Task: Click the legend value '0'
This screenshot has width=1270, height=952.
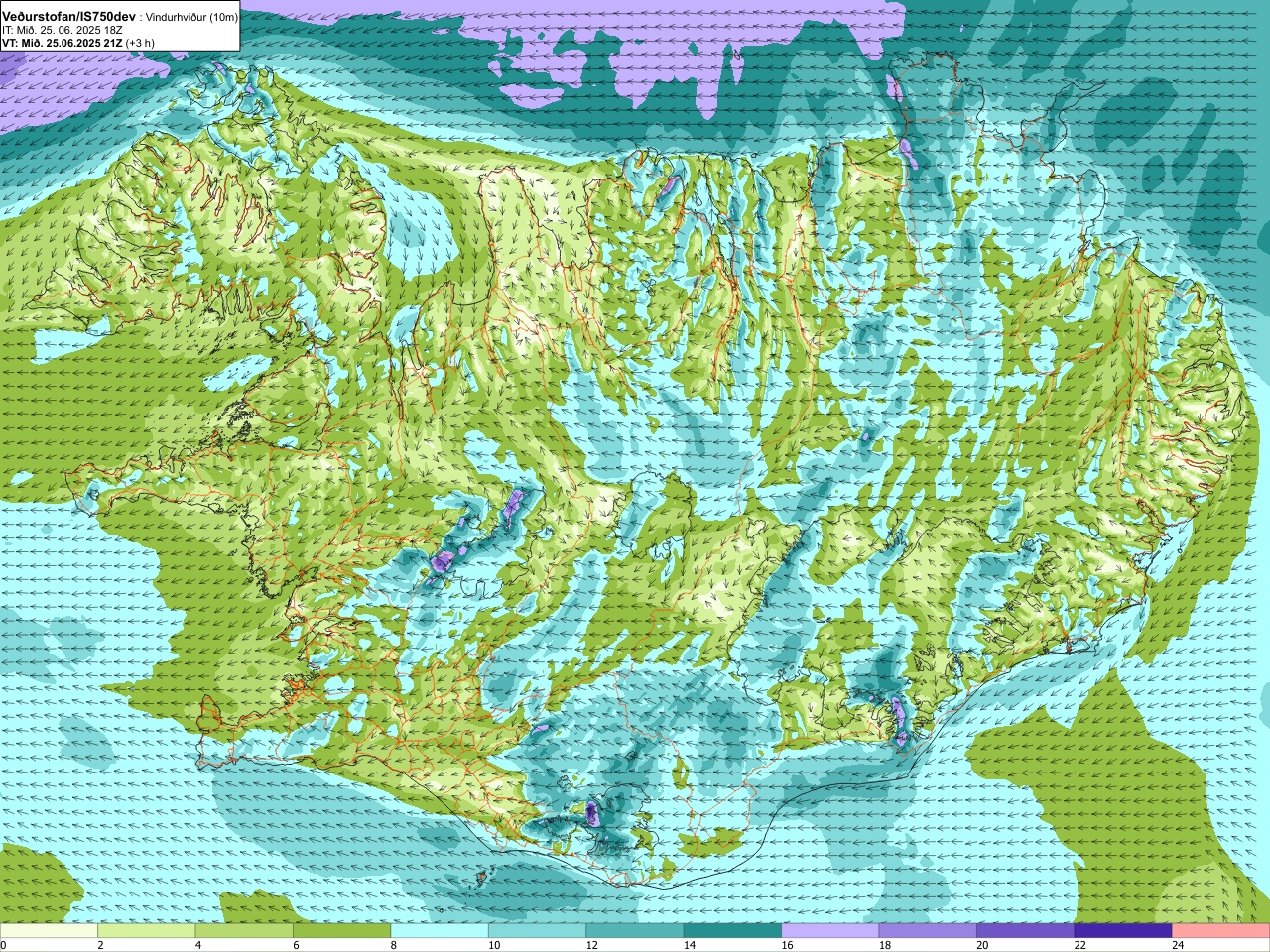Action: tap(3, 945)
